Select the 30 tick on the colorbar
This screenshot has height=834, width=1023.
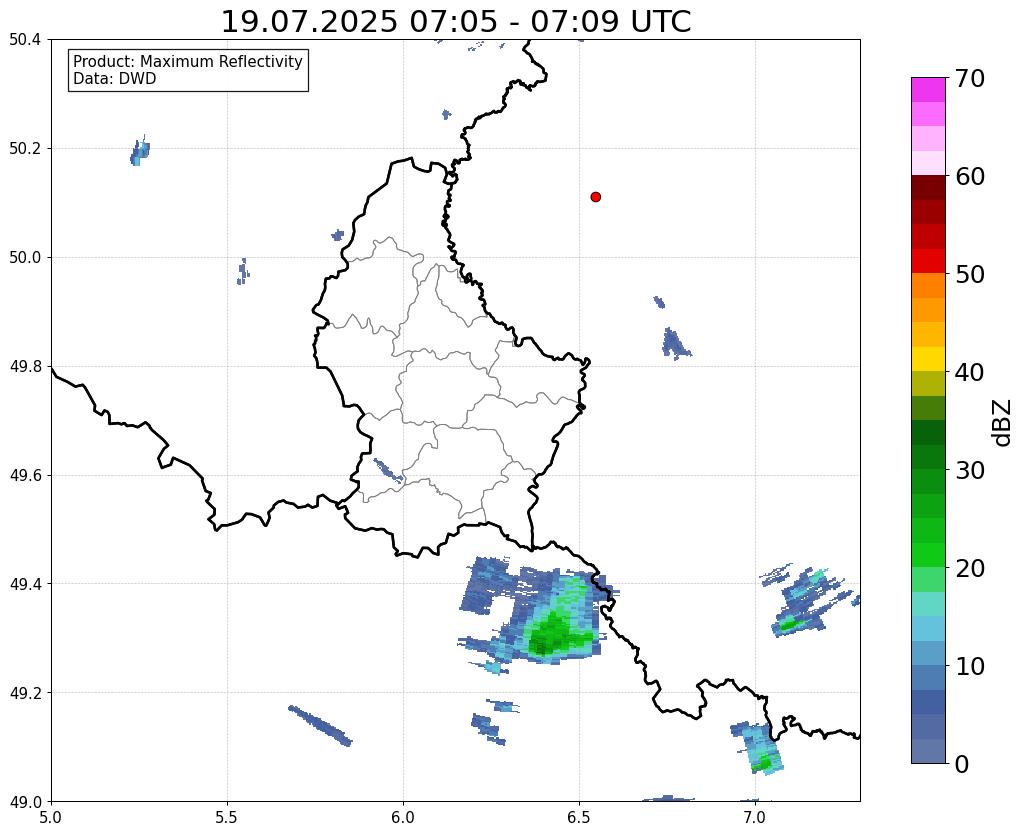click(970, 470)
